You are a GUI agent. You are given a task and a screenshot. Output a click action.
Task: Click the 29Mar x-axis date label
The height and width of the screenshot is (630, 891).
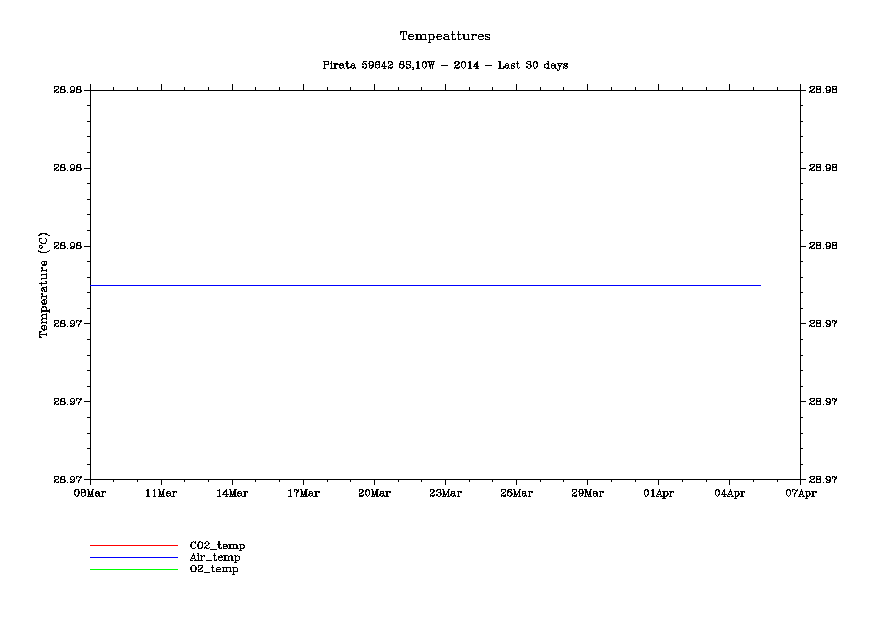point(587,493)
